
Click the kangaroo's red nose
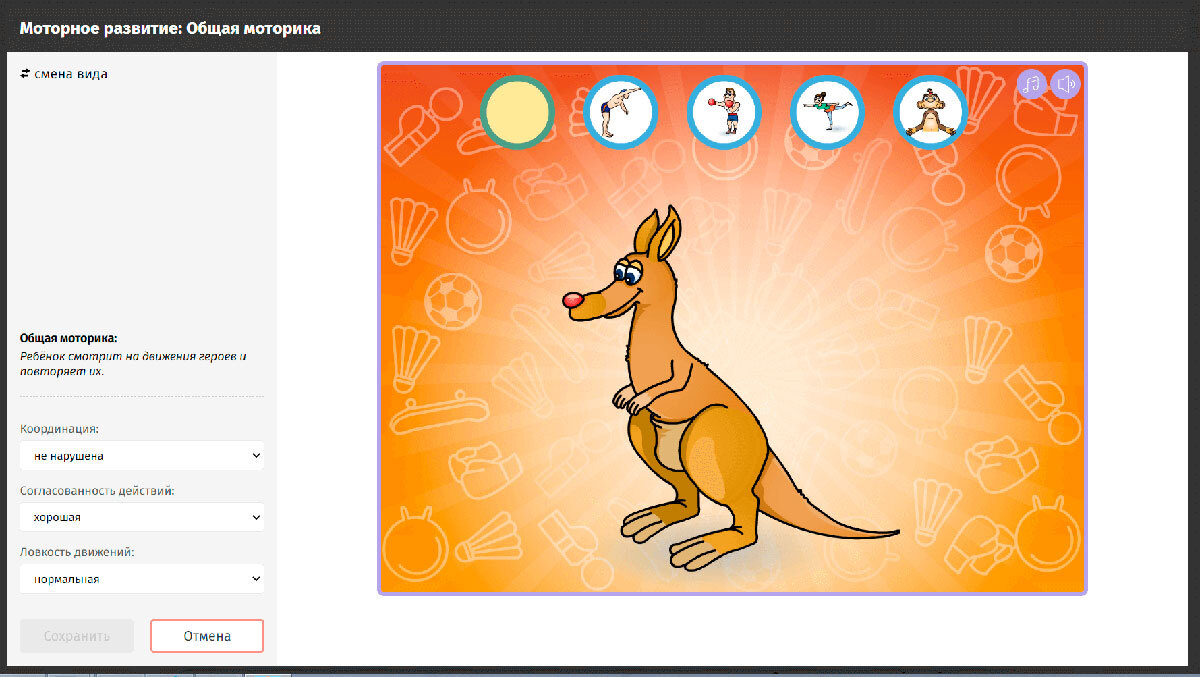[573, 300]
